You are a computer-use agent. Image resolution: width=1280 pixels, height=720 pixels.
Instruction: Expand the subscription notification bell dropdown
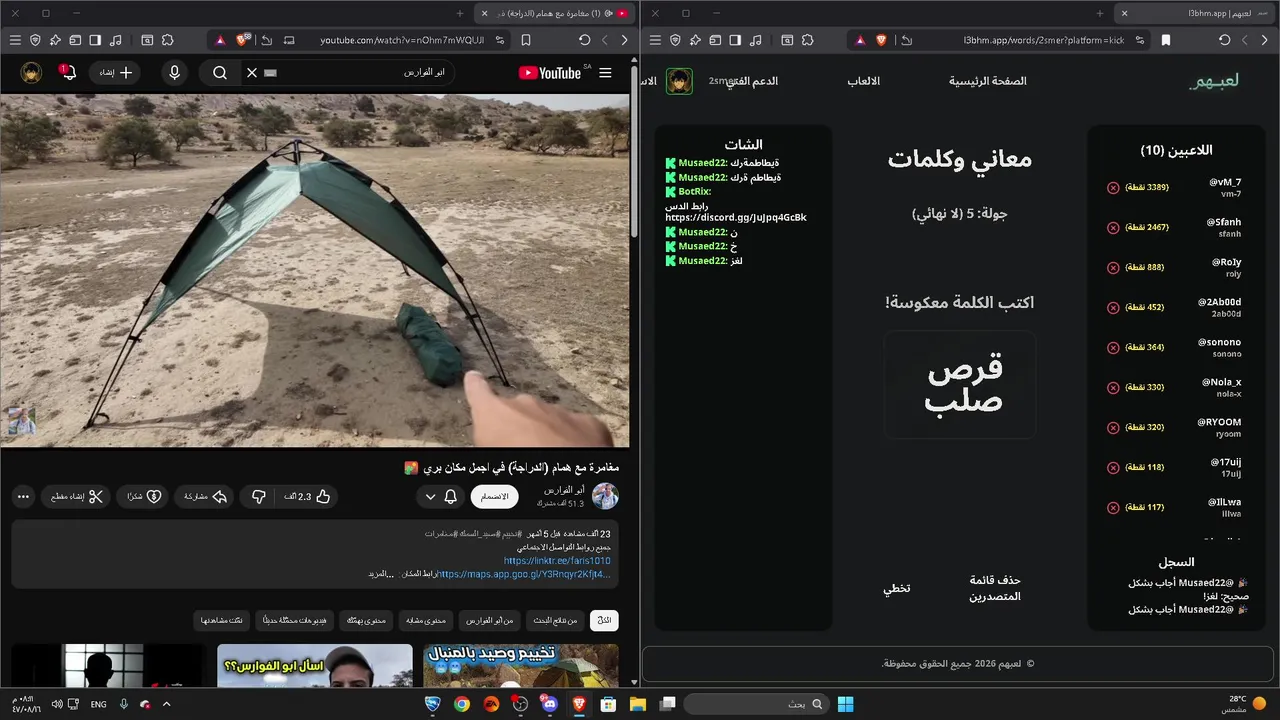tap(440, 496)
